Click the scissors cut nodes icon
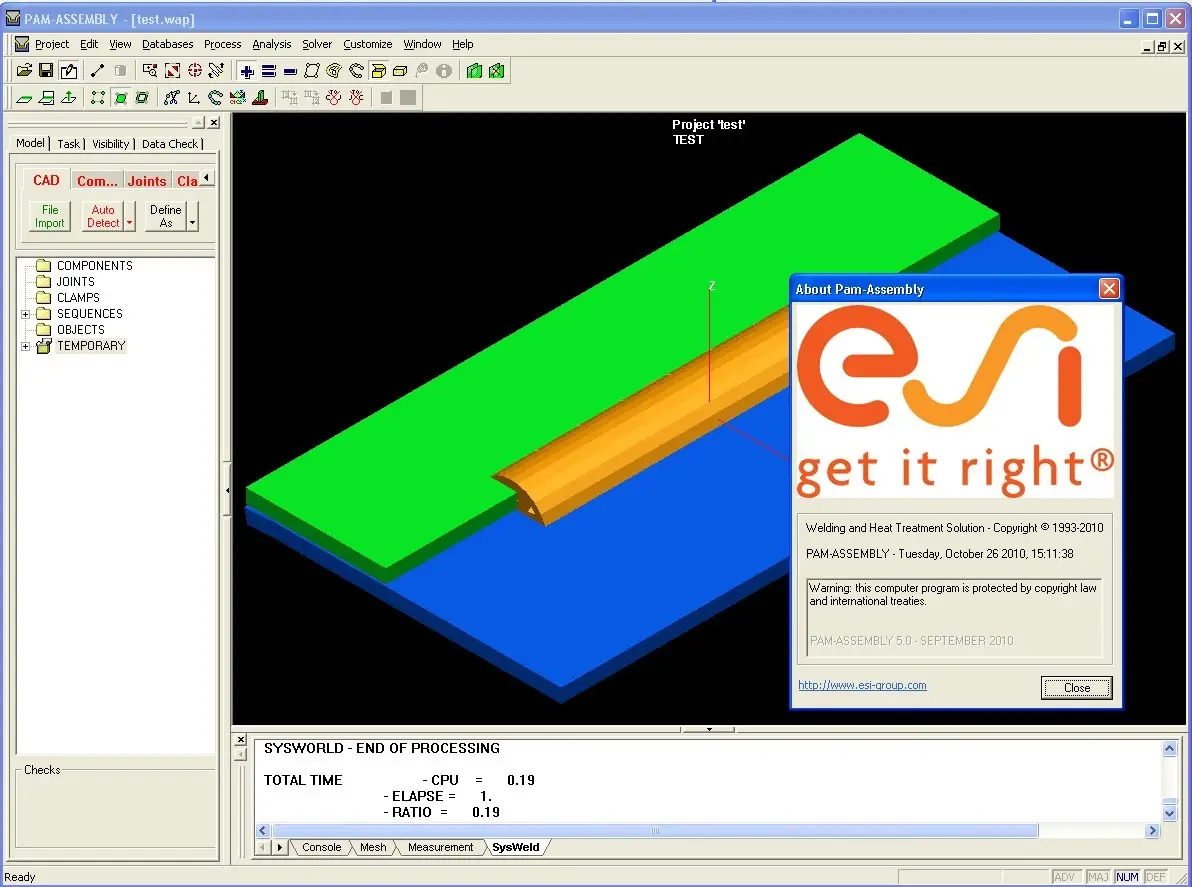Screen dimensions: 1192x887 tap(172, 98)
